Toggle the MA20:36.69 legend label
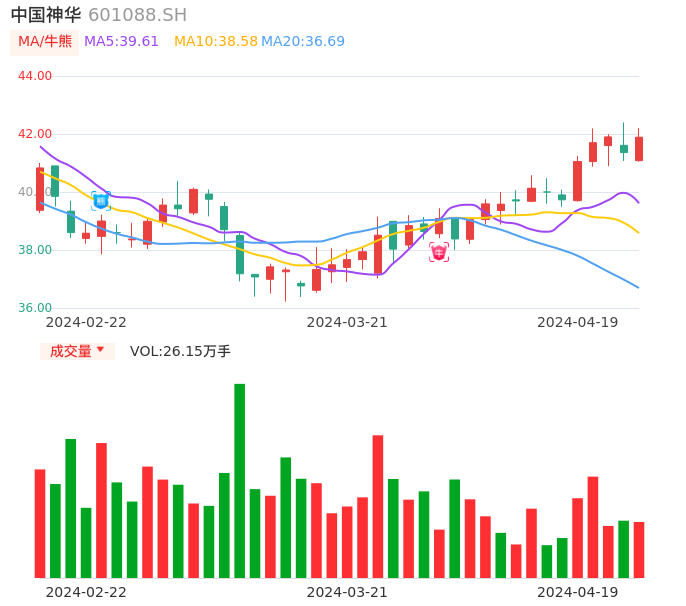The image size is (686, 606). click(303, 42)
